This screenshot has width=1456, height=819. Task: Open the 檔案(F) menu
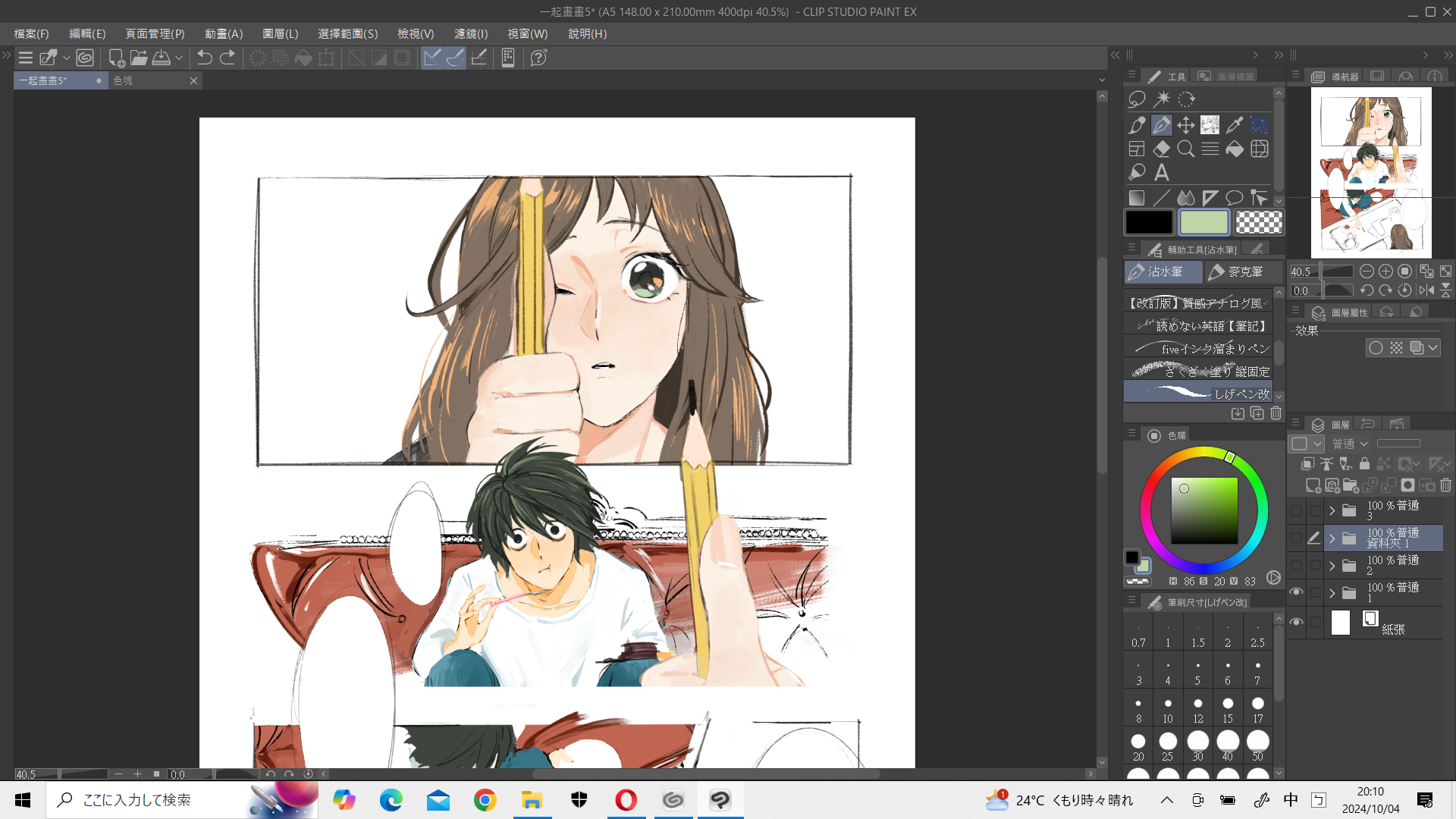(31, 34)
